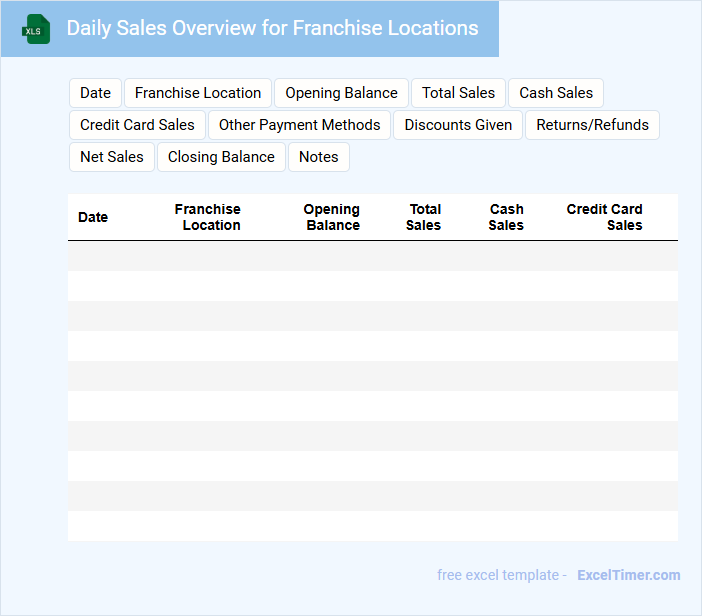Click the Daily Sales Overview title
The width and height of the screenshot is (702, 616).
272,28
